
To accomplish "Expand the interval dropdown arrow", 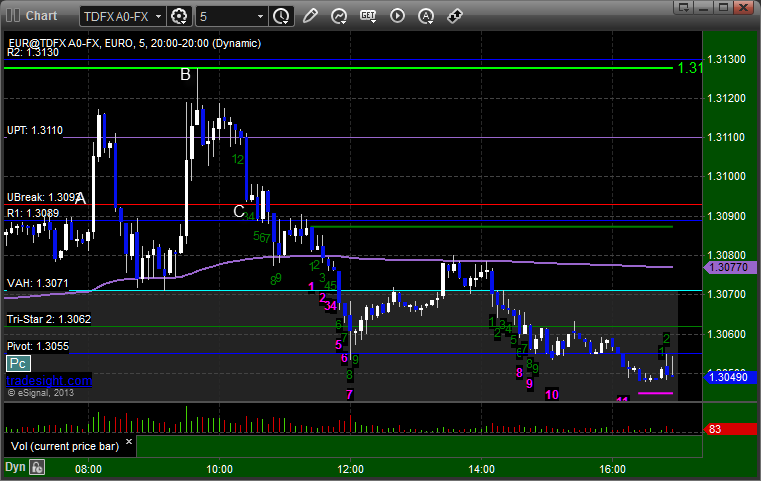I will pos(260,17).
